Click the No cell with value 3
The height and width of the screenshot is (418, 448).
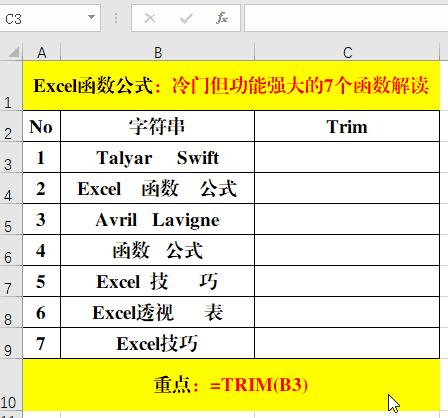click(42, 219)
